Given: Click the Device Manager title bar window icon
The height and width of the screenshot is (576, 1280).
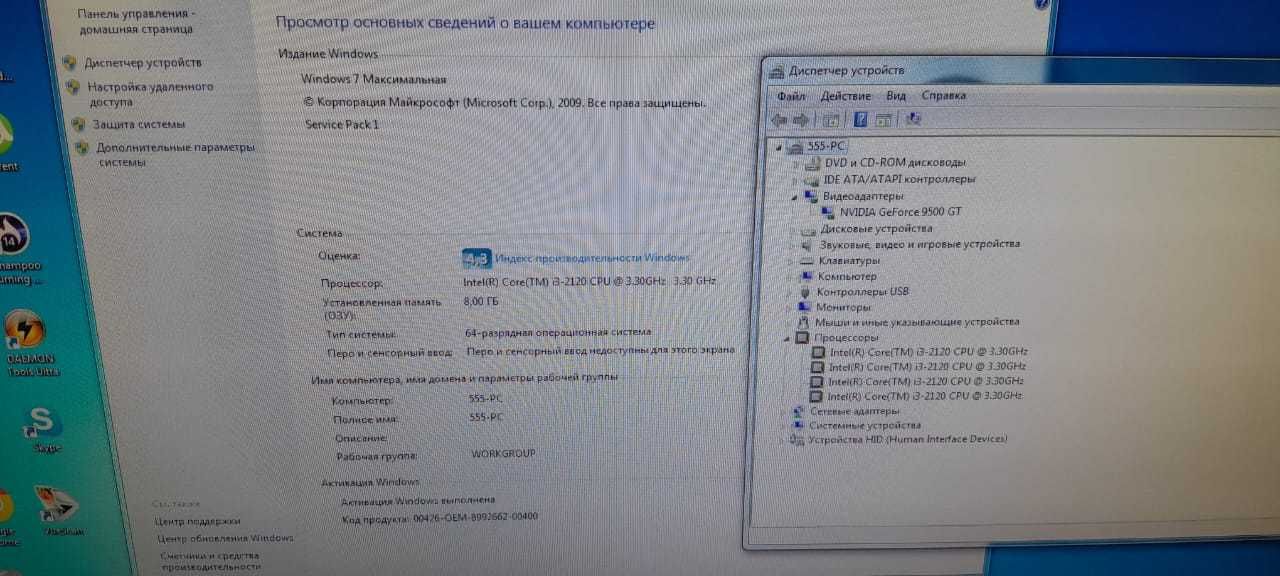Looking at the screenshot, I should click(x=776, y=70).
